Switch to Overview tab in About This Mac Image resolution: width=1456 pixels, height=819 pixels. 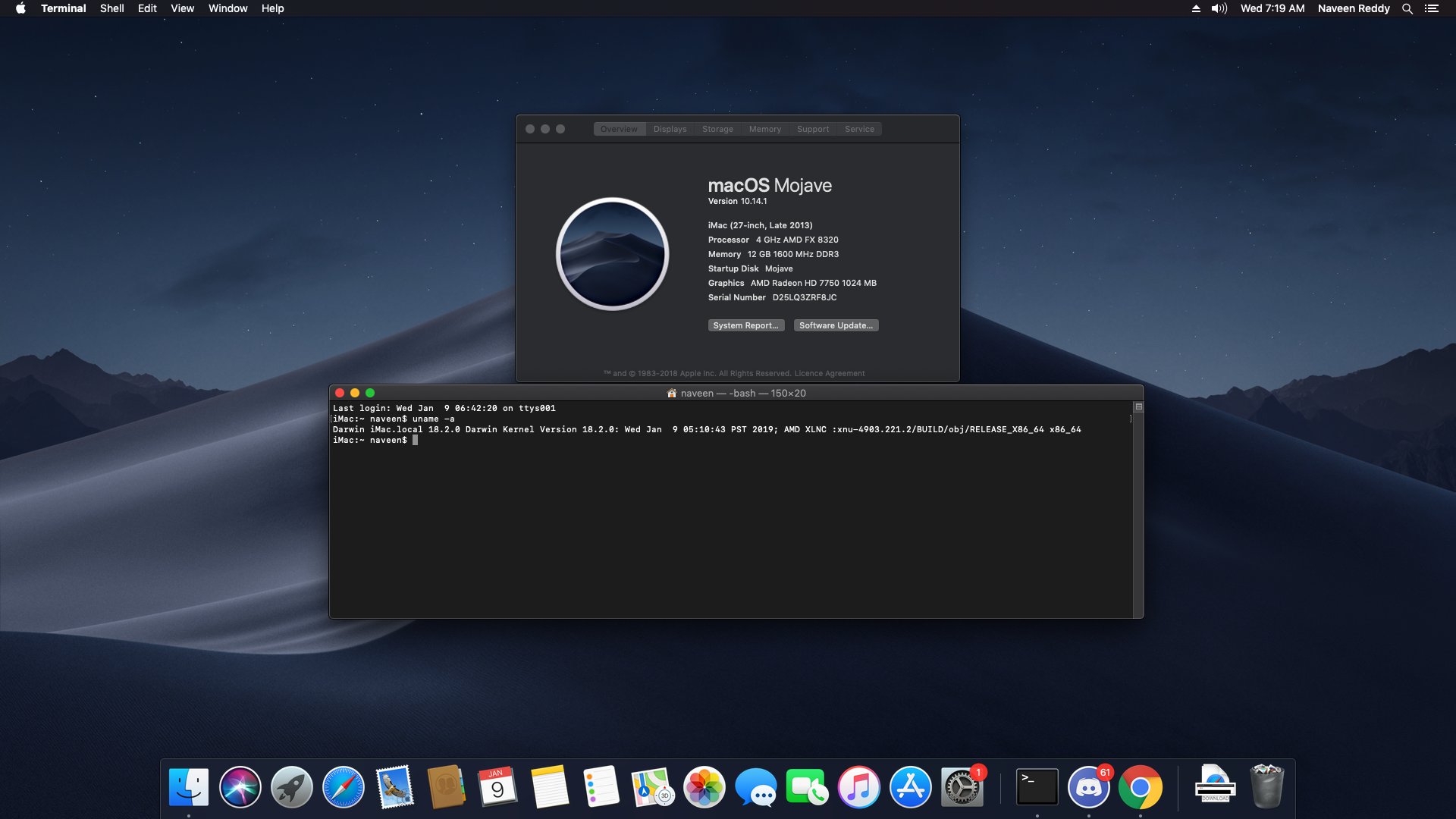[x=619, y=129]
